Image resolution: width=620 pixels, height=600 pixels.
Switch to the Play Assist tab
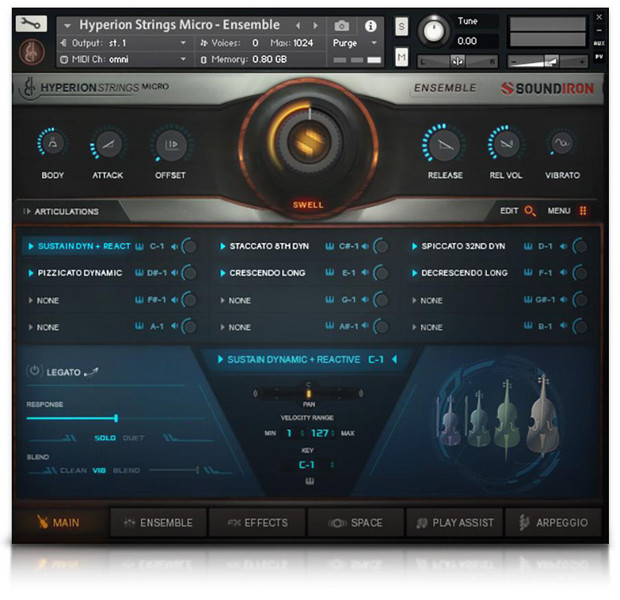pyautogui.click(x=455, y=522)
